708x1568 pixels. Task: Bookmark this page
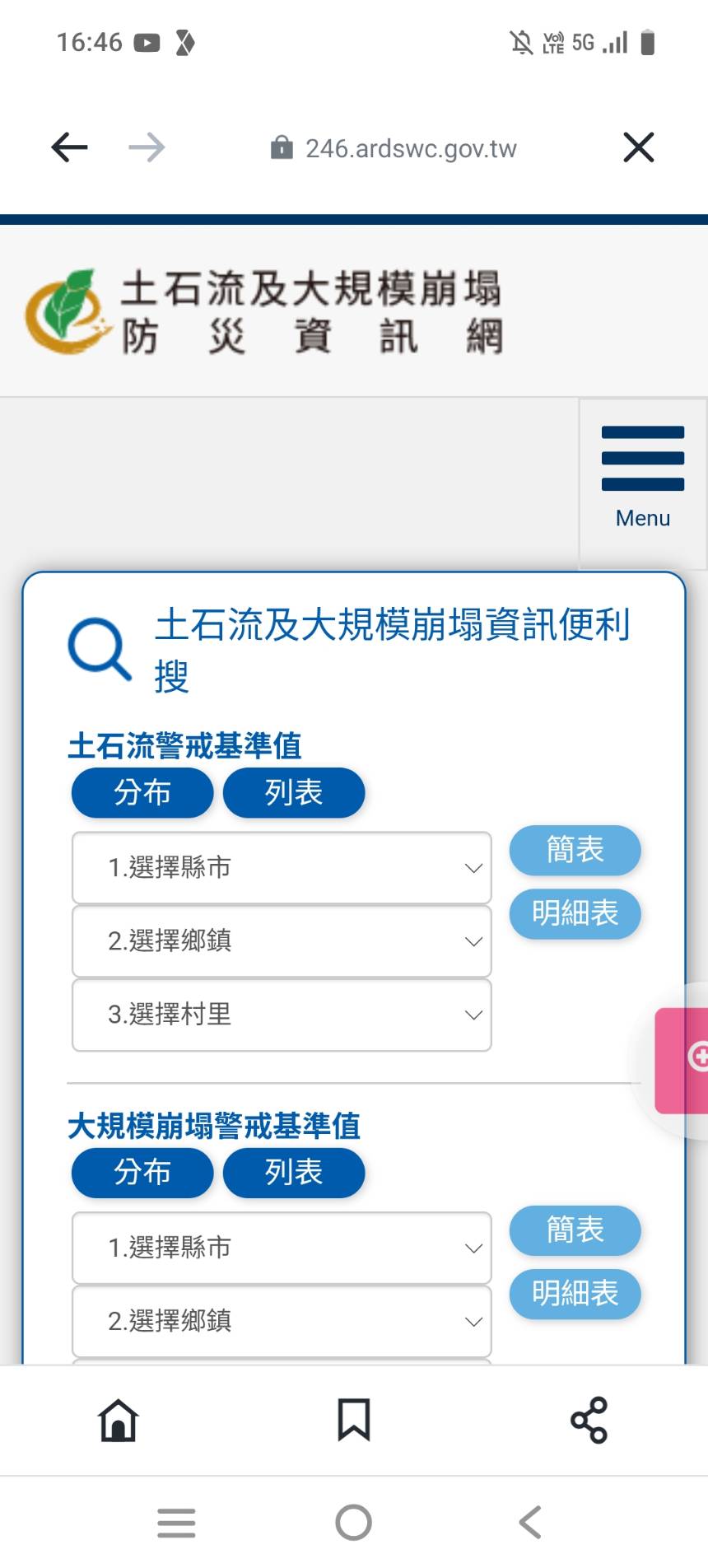(354, 1420)
